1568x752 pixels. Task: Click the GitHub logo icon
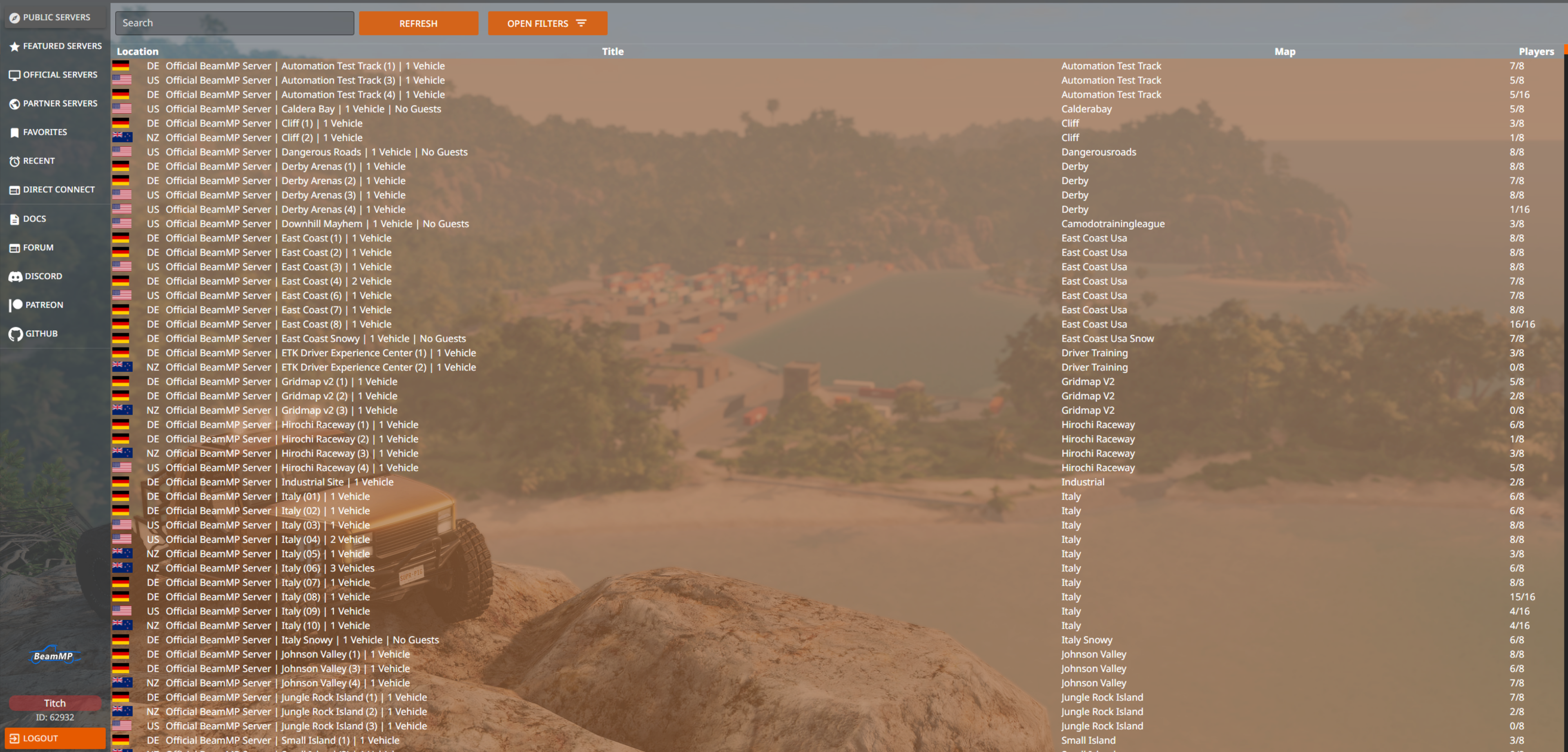[15, 333]
